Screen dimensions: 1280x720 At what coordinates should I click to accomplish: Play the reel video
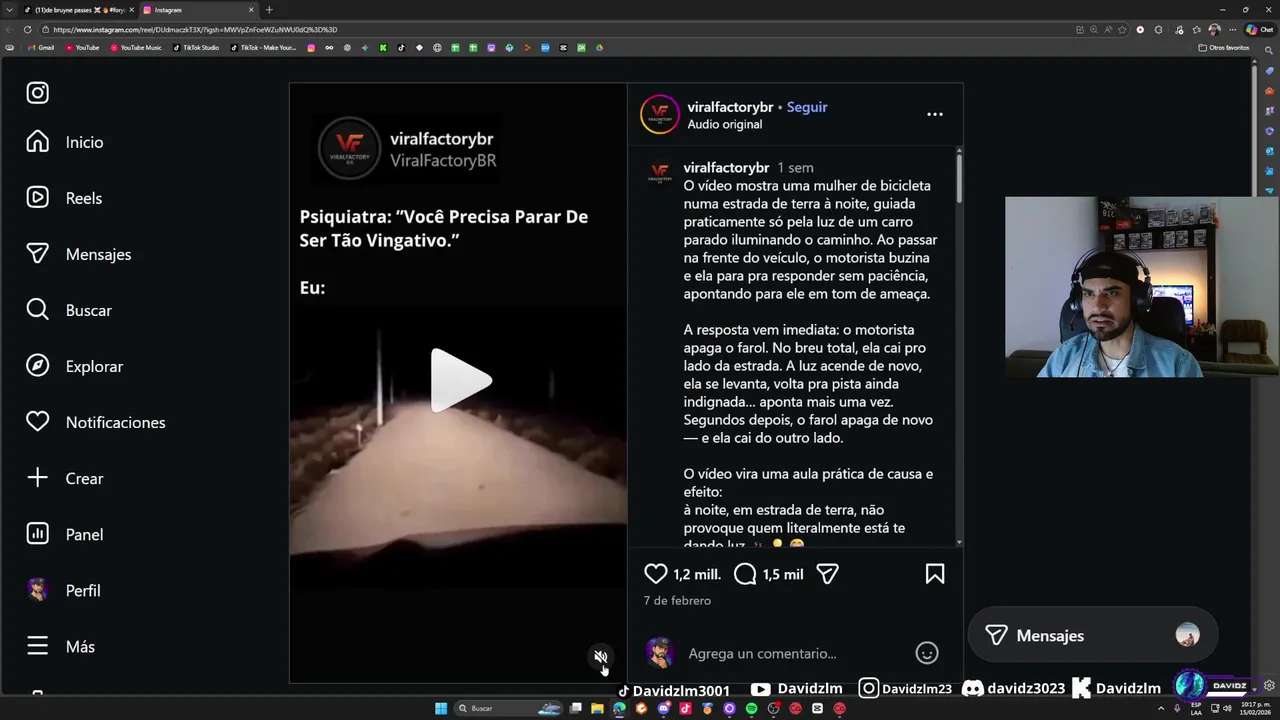point(460,380)
